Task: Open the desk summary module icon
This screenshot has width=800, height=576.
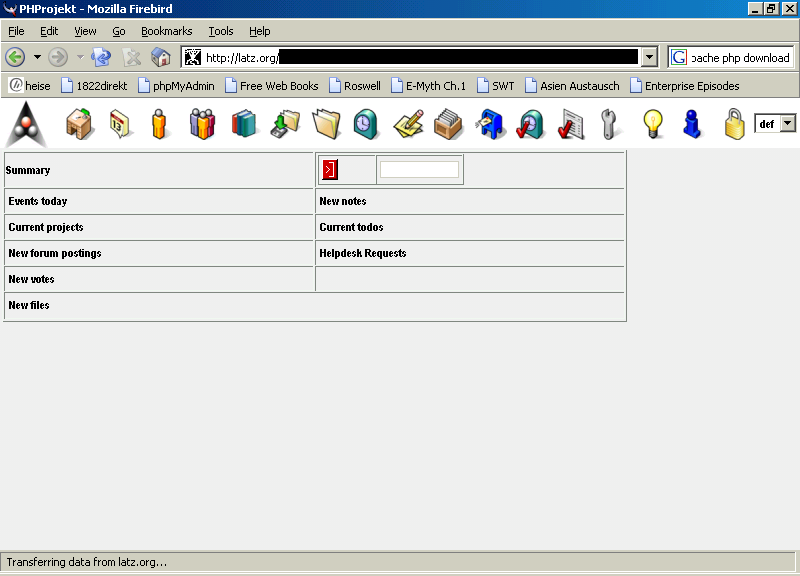Action: (x=79, y=124)
